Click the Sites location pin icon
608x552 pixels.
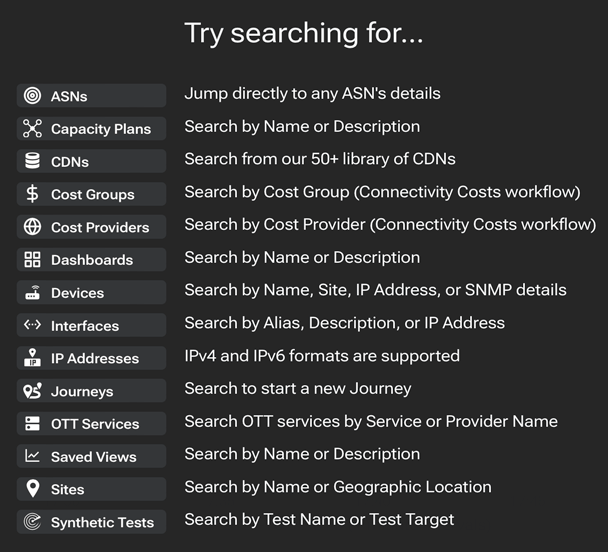(32, 489)
